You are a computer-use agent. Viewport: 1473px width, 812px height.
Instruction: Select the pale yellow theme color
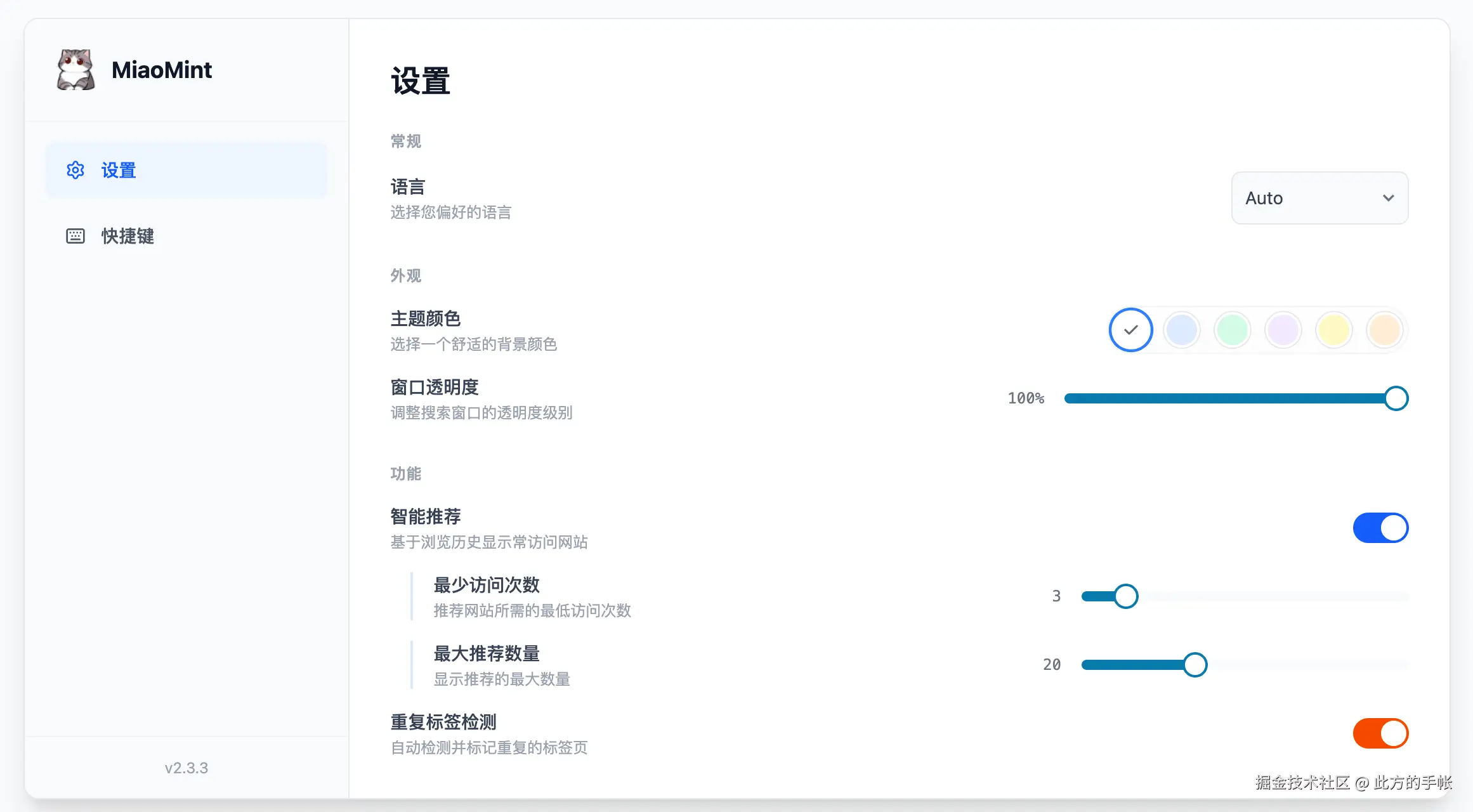pyautogui.click(x=1333, y=330)
